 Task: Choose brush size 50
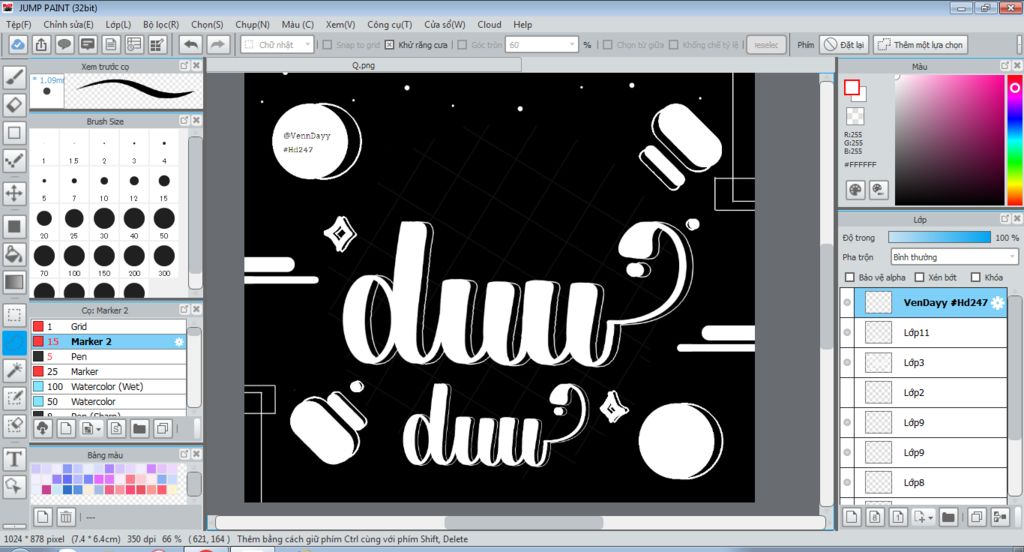tap(164, 221)
